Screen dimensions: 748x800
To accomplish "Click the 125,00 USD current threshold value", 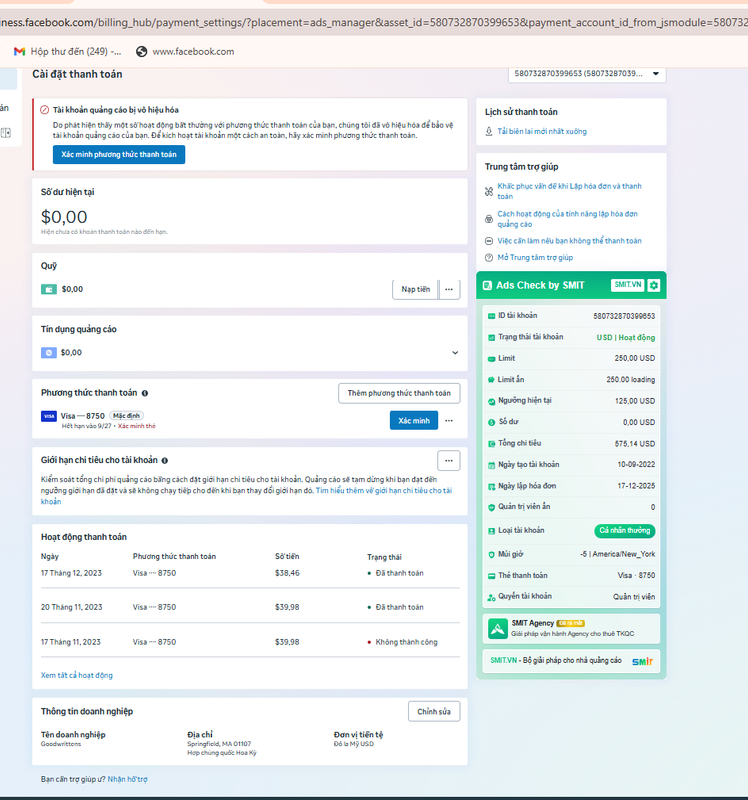I will [635, 401].
